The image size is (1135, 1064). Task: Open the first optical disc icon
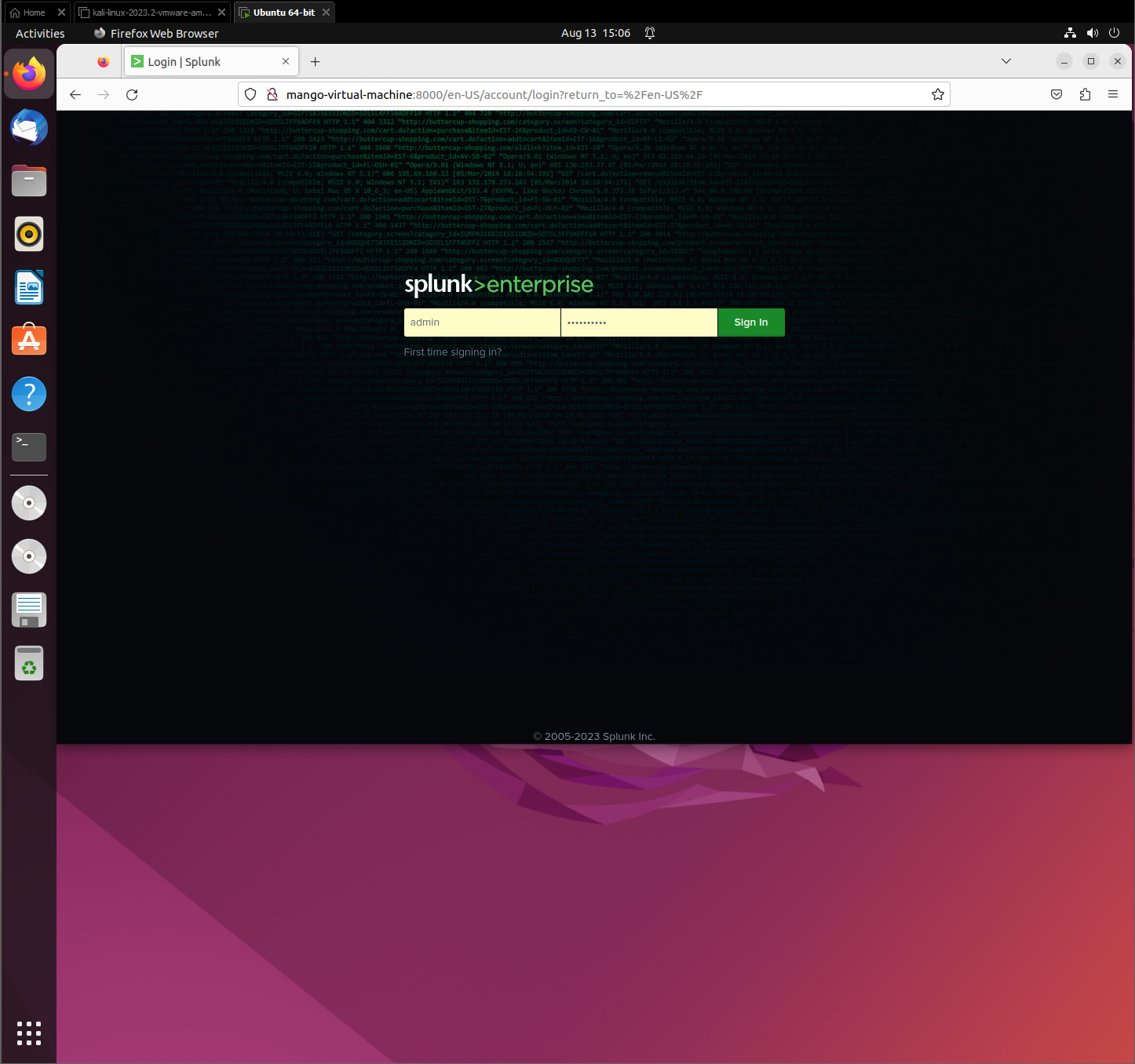tap(29, 503)
